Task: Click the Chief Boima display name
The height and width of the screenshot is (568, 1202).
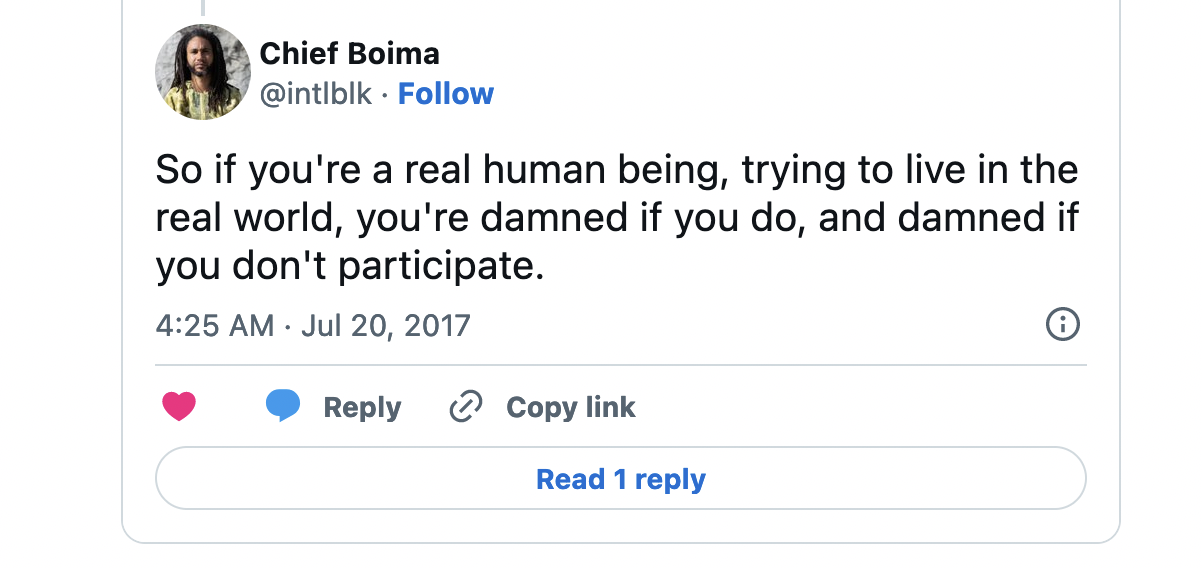Action: (x=349, y=53)
